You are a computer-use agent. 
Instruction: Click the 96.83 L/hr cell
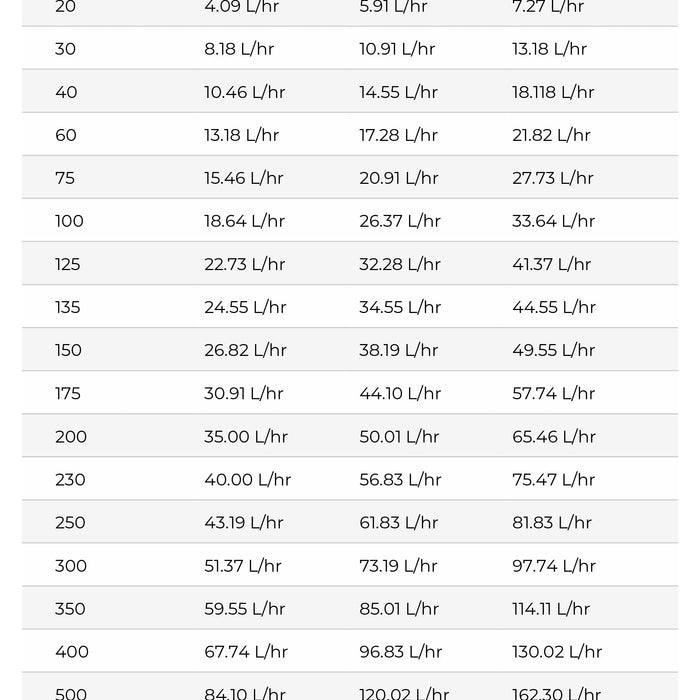click(x=400, y=651)
